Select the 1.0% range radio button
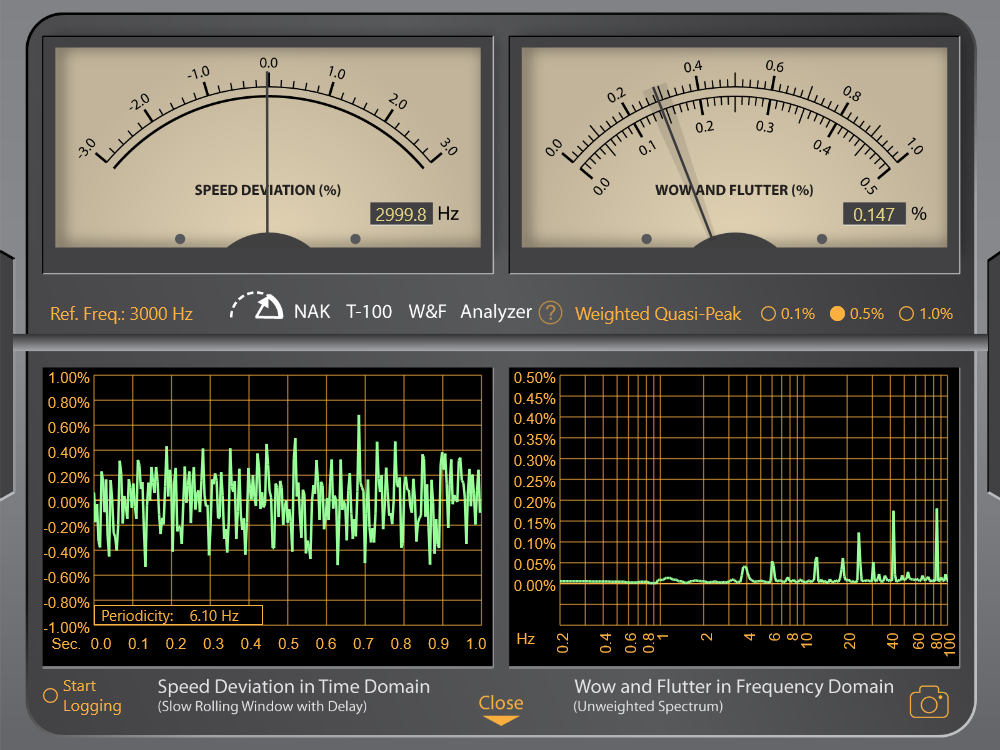1000x750 pixels. 906,314
